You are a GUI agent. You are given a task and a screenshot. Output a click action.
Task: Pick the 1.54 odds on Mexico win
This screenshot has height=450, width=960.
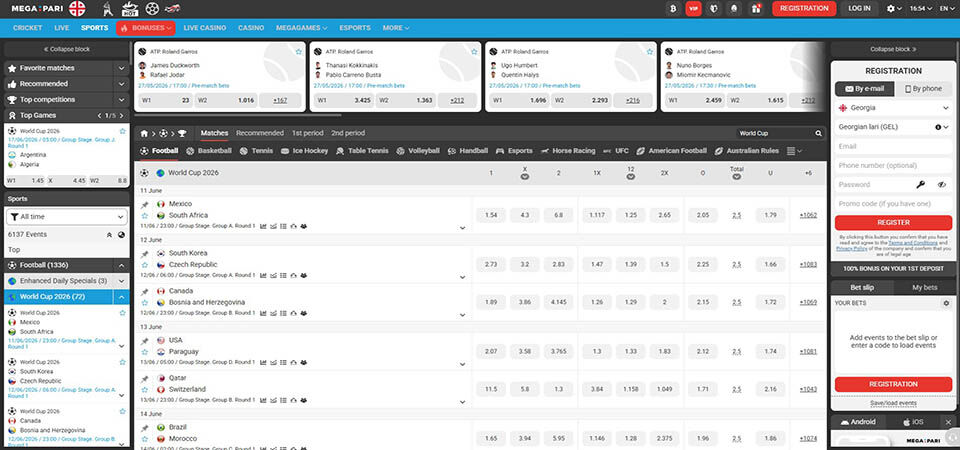490,215
